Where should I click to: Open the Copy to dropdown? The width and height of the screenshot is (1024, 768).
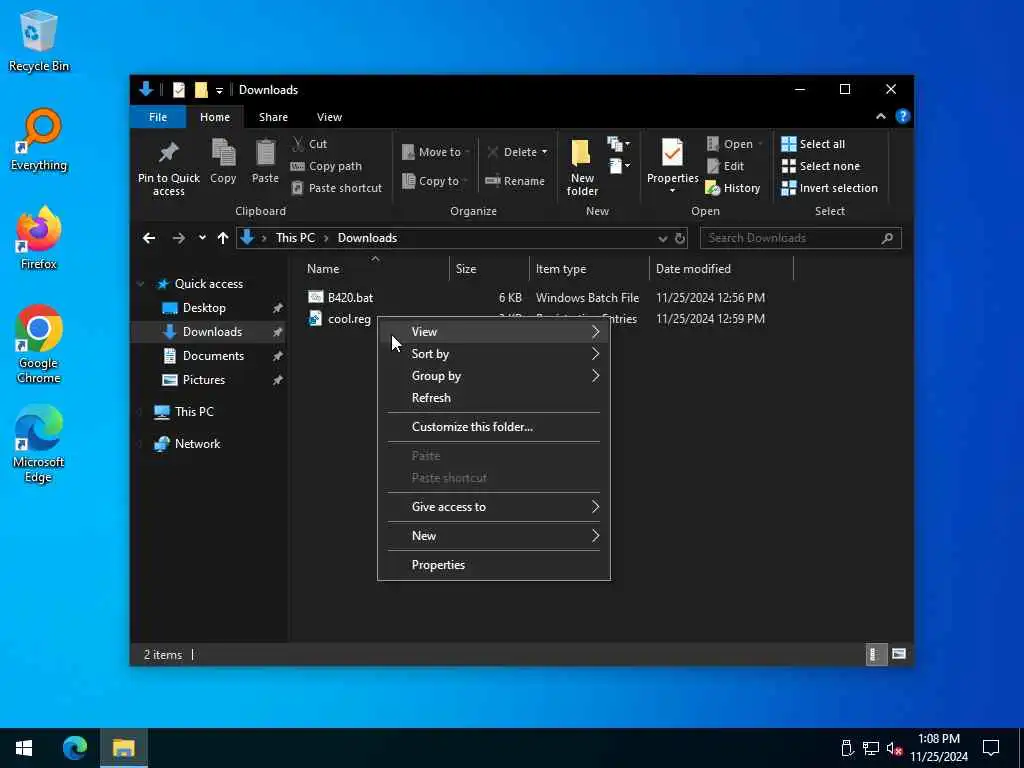(436, 181)
